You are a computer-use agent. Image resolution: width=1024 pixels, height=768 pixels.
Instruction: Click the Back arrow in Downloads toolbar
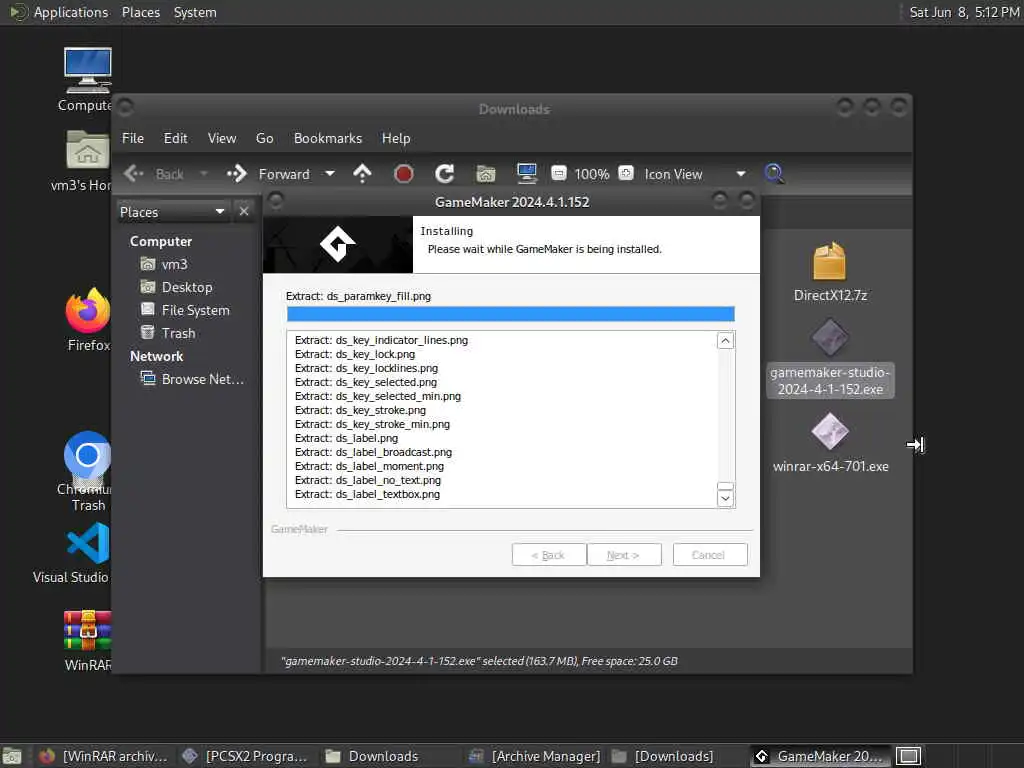pos(134,173)
